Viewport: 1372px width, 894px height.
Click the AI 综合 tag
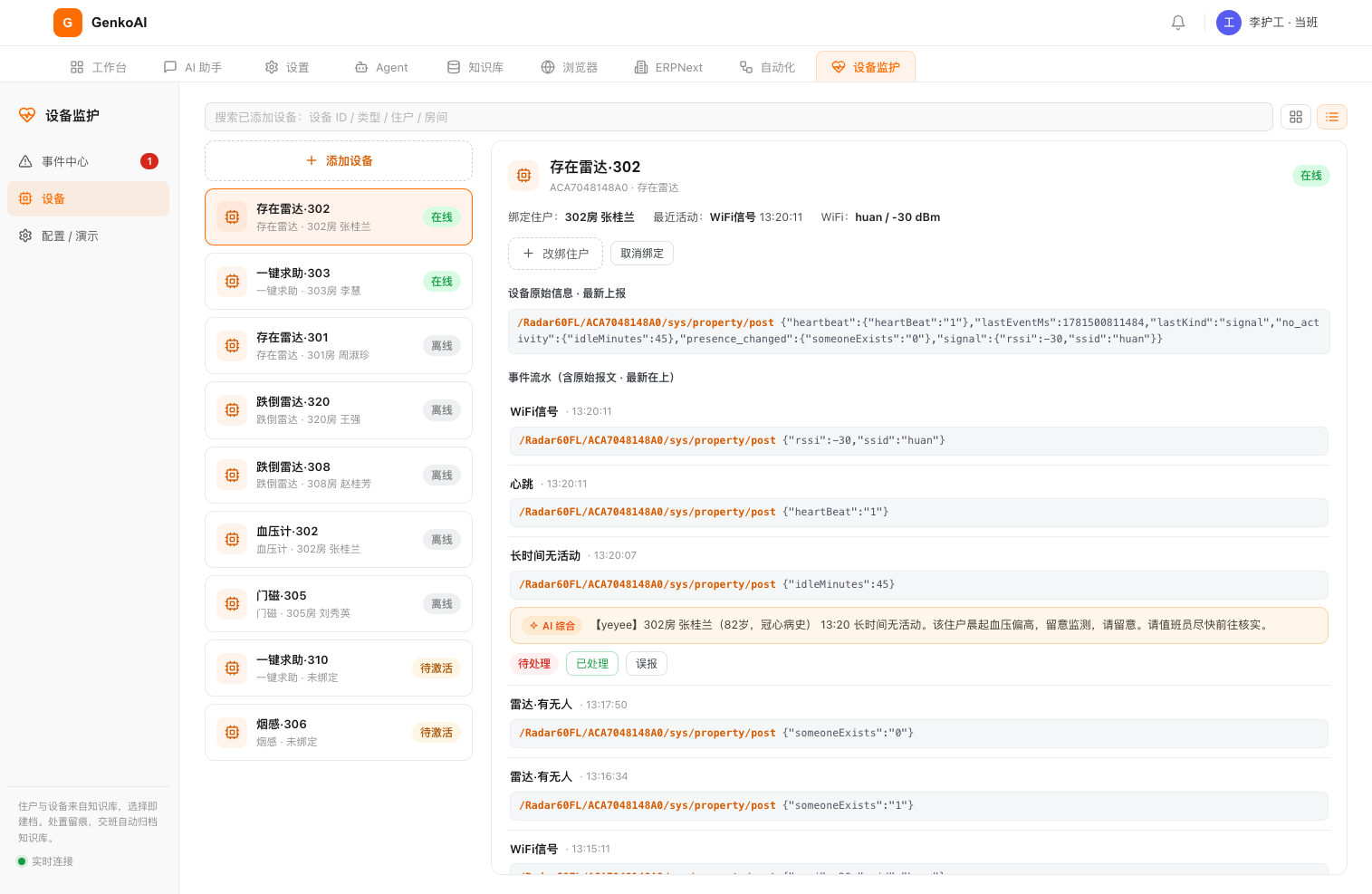pyautogui.click(x=552, y=626)
